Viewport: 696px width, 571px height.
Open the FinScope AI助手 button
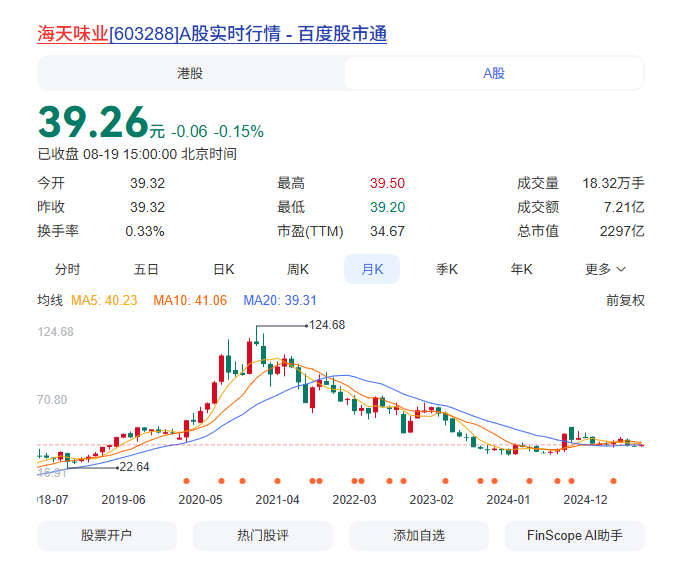click(574, 535)
